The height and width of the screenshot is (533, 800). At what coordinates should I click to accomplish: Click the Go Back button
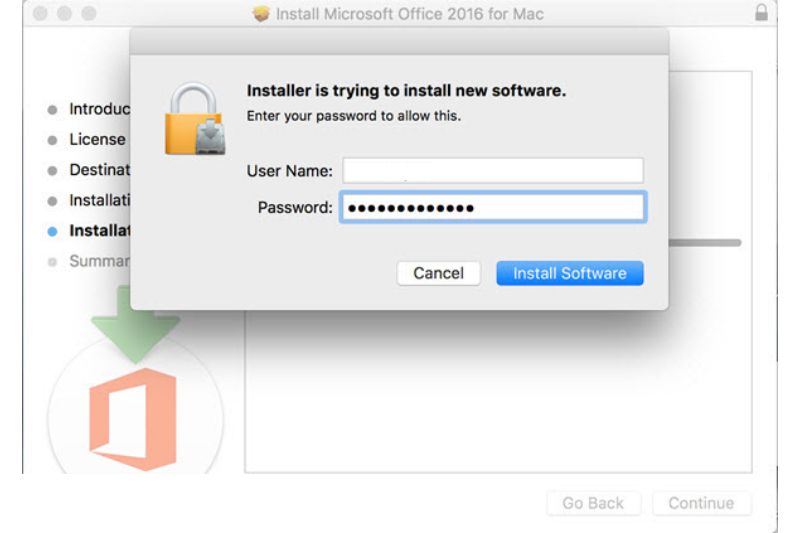pos(593,503)
